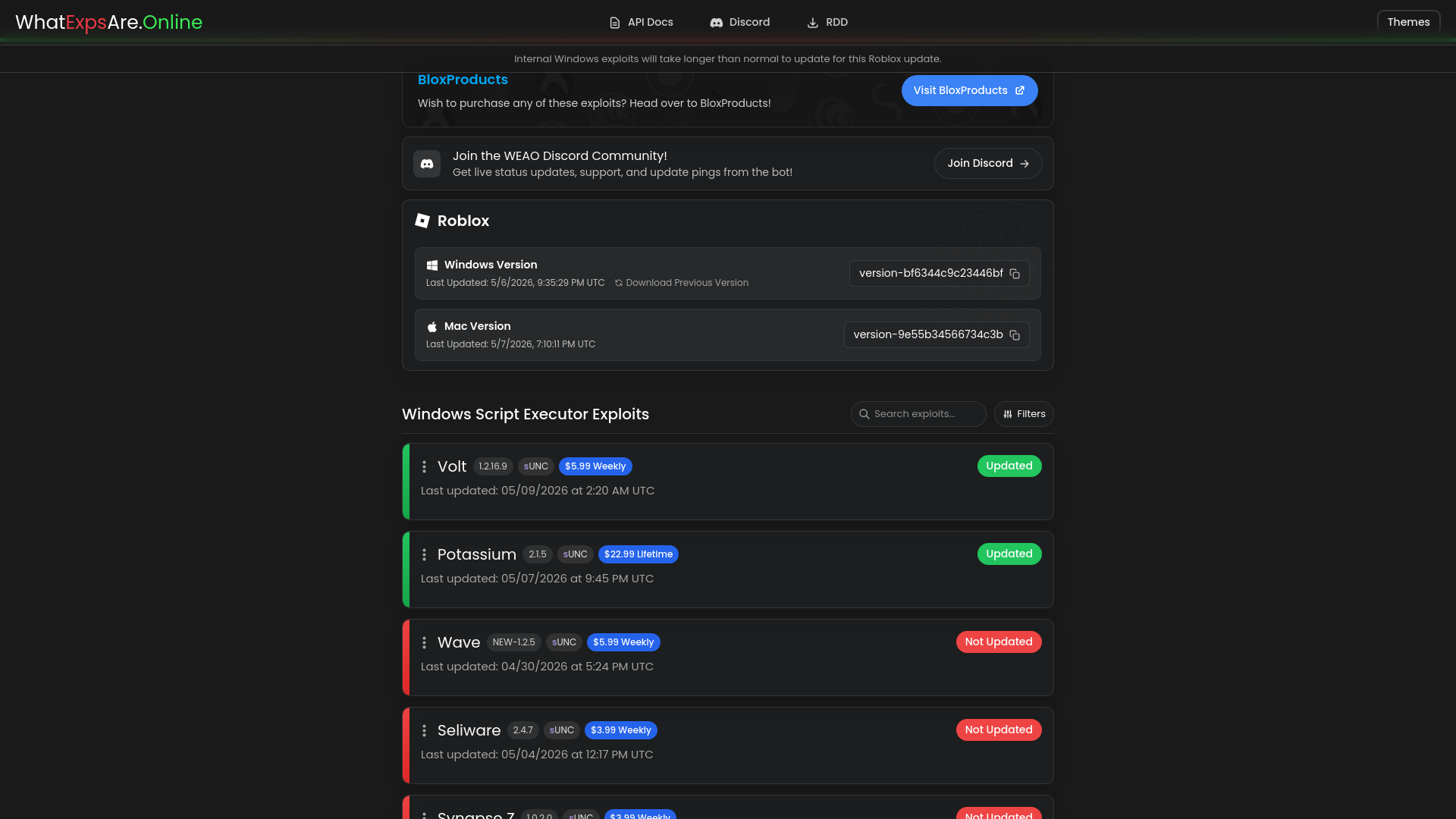Screen dimensions: 1456x819
Task: Open Wave options three-dot menu
Action: (x=424, y=643)
